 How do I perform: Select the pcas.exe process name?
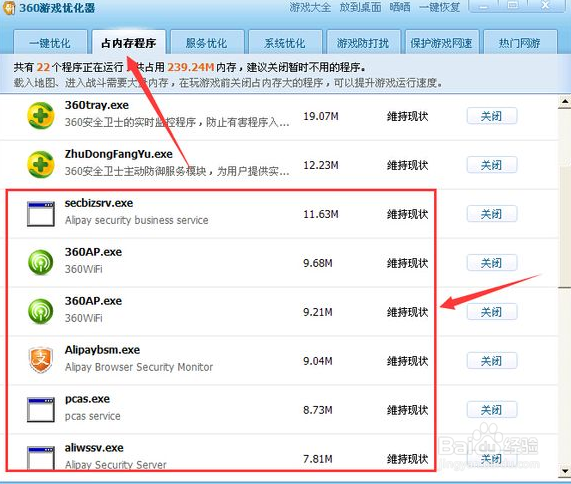tap(87, 399)
